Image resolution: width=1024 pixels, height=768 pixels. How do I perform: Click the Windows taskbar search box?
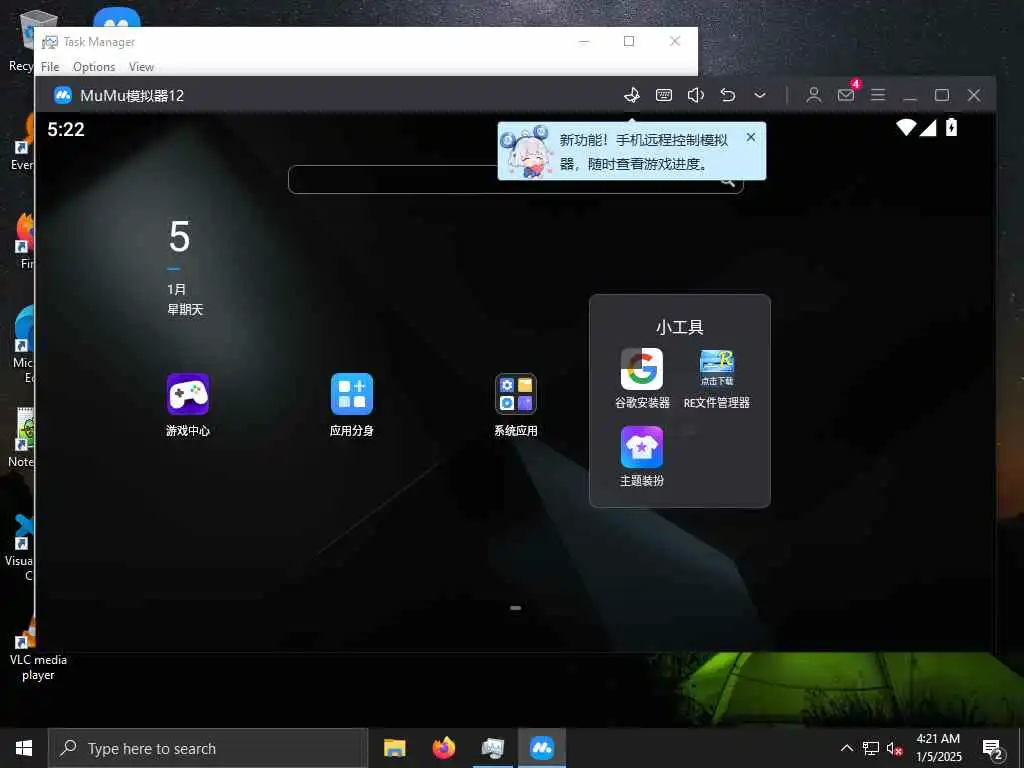pos(208,748)
